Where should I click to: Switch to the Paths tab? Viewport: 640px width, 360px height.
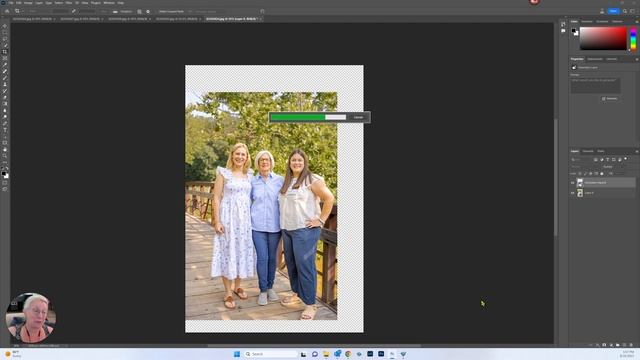pos(601,151)
